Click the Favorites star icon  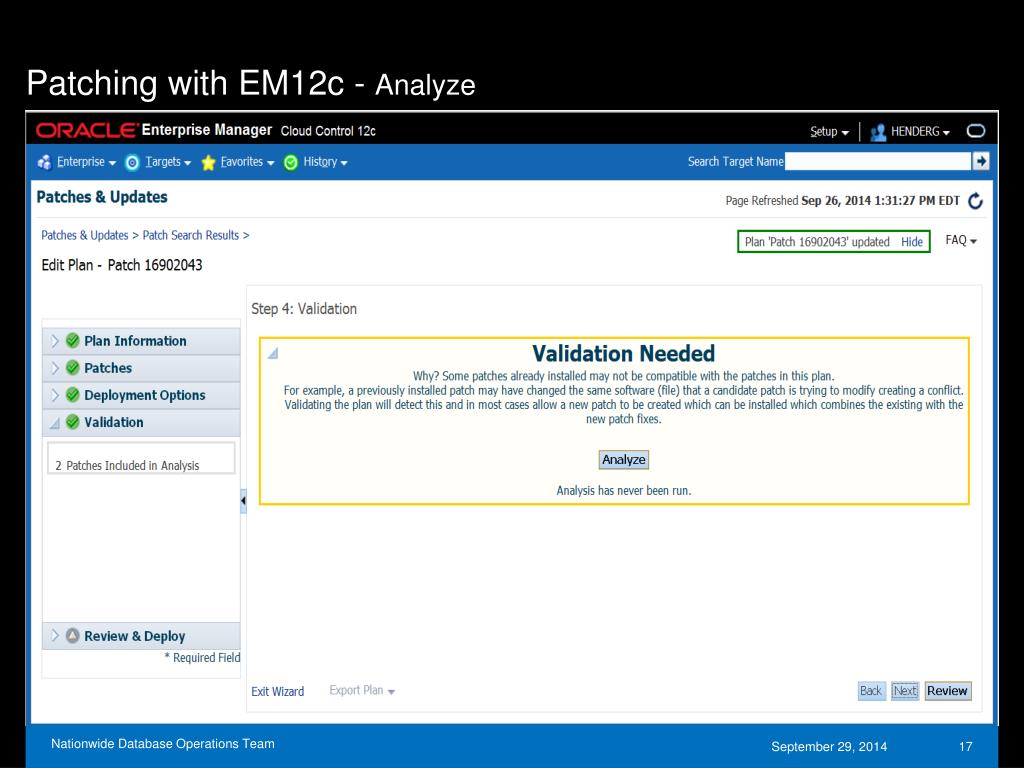tap(208, 163)
